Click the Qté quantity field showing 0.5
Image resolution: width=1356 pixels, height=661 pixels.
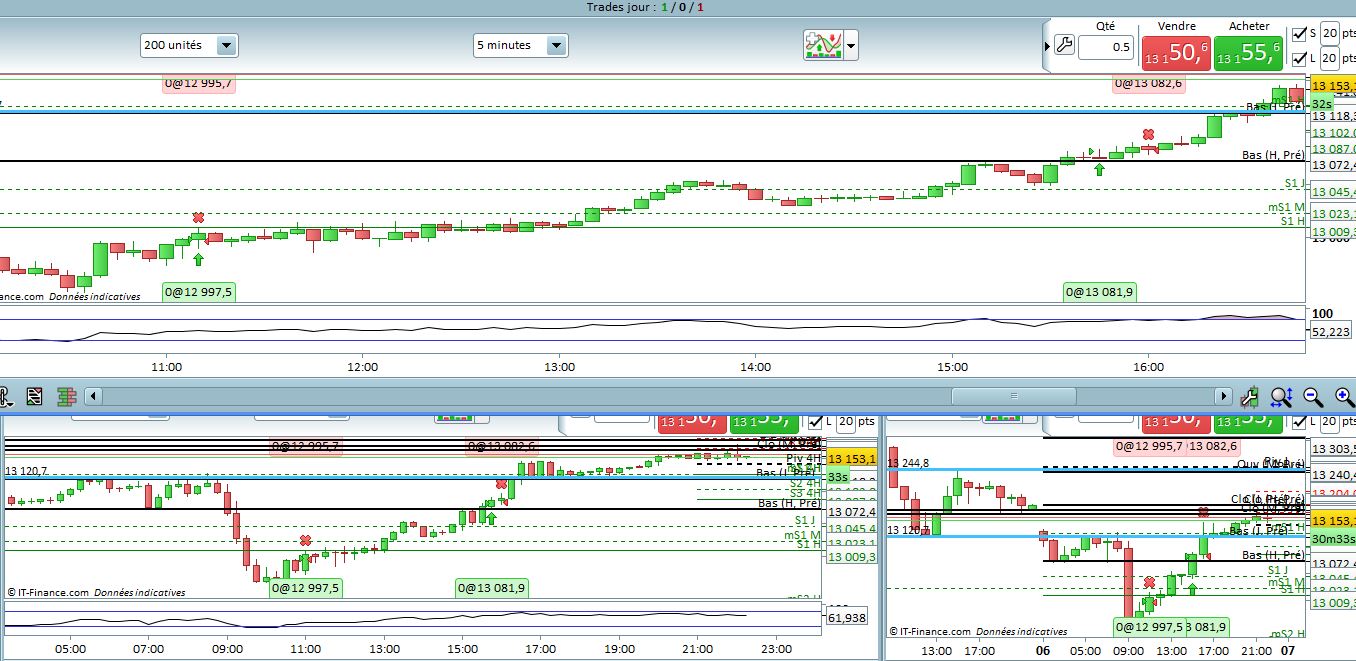pyautogui.click(x=1106, y=47)
